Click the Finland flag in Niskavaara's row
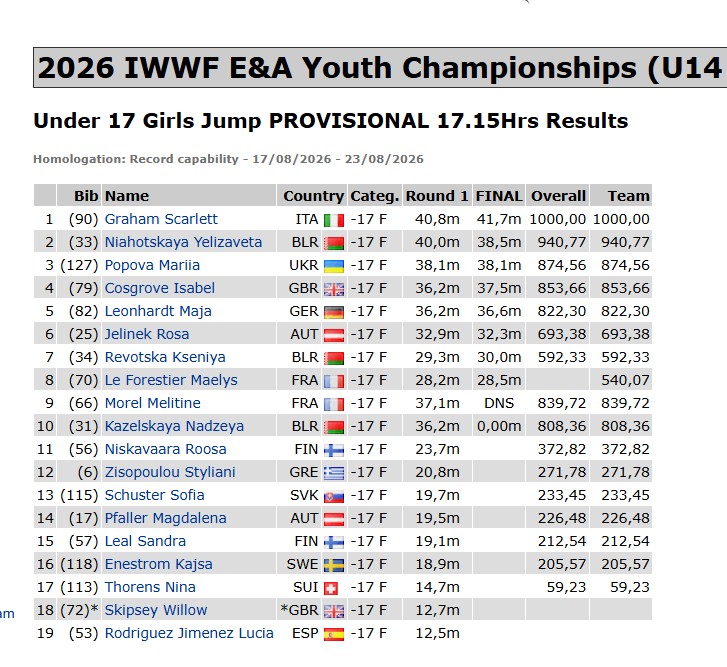This screenshot has width=727, height=667. [x=334, y=450]
